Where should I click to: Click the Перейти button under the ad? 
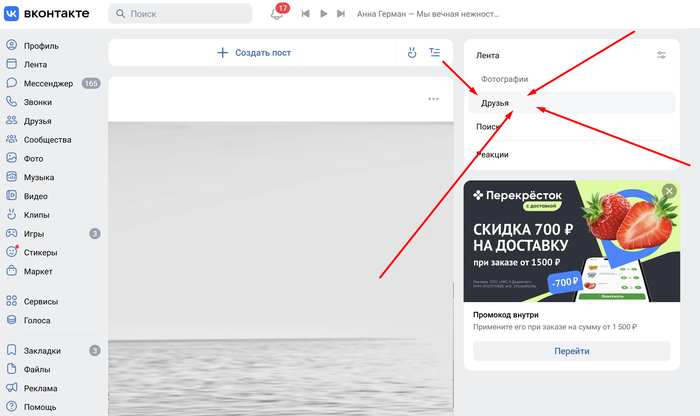click(x=572, y=351)
